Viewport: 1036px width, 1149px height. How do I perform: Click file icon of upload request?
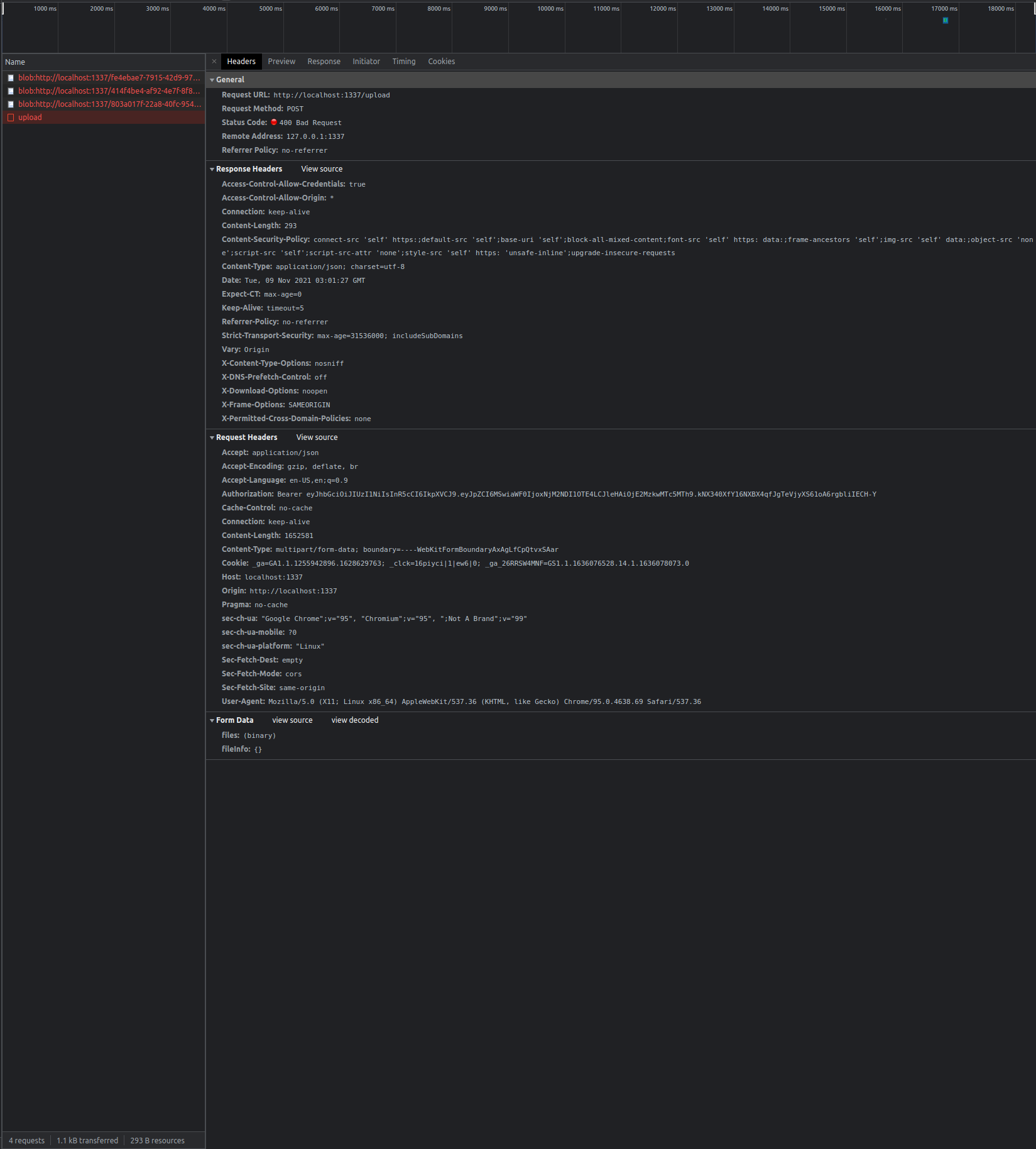(11, 118)
